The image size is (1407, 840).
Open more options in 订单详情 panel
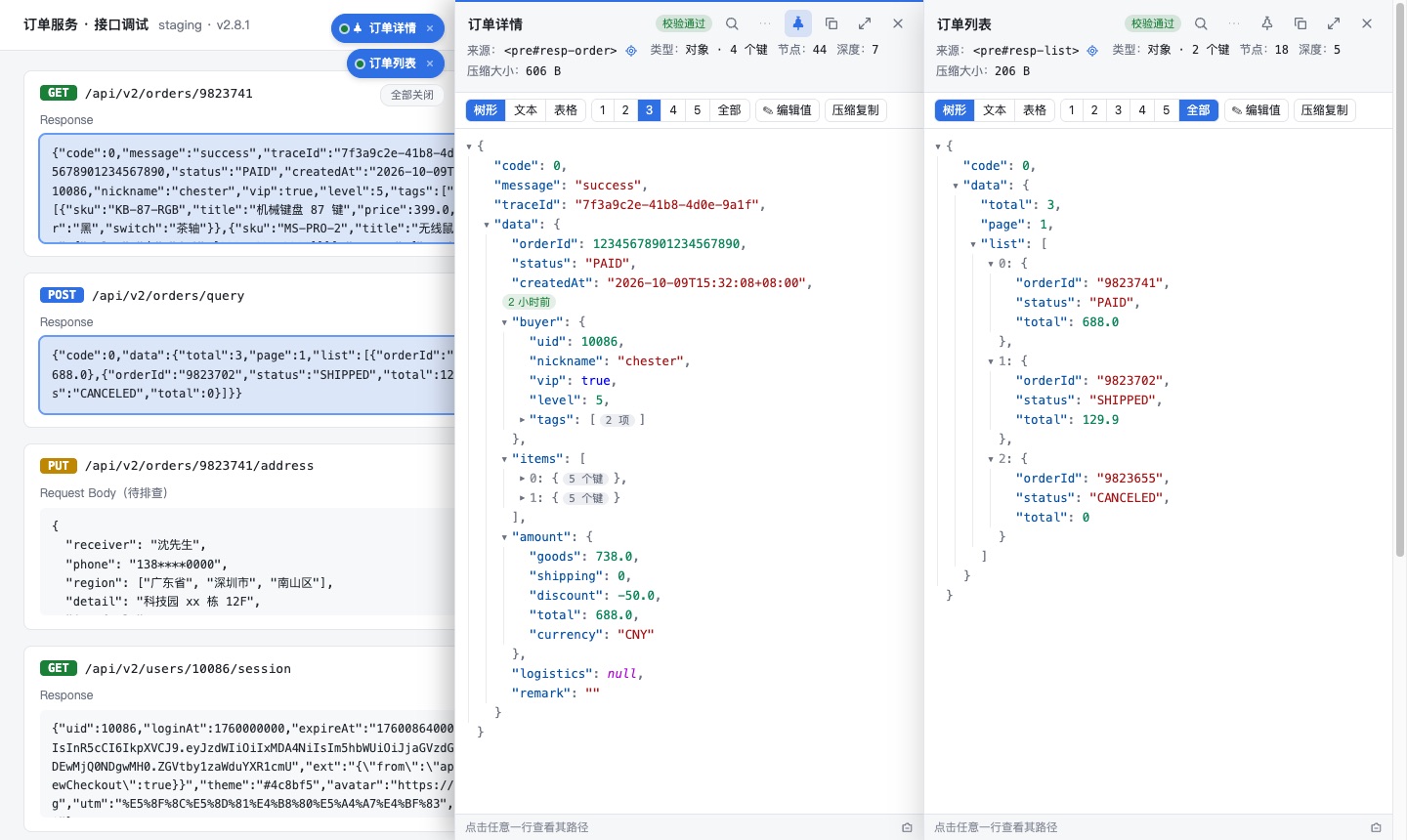[x=765, y=23]
